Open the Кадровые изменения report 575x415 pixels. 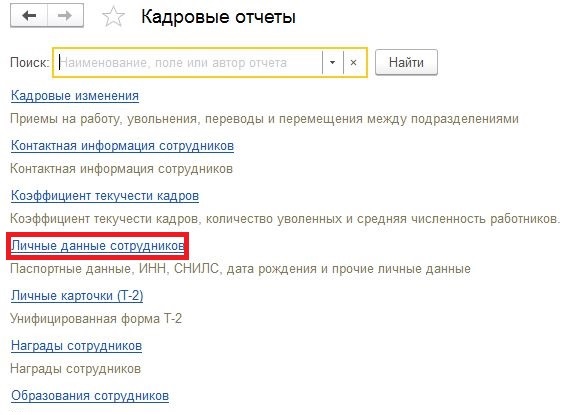(x=75, y=96)
